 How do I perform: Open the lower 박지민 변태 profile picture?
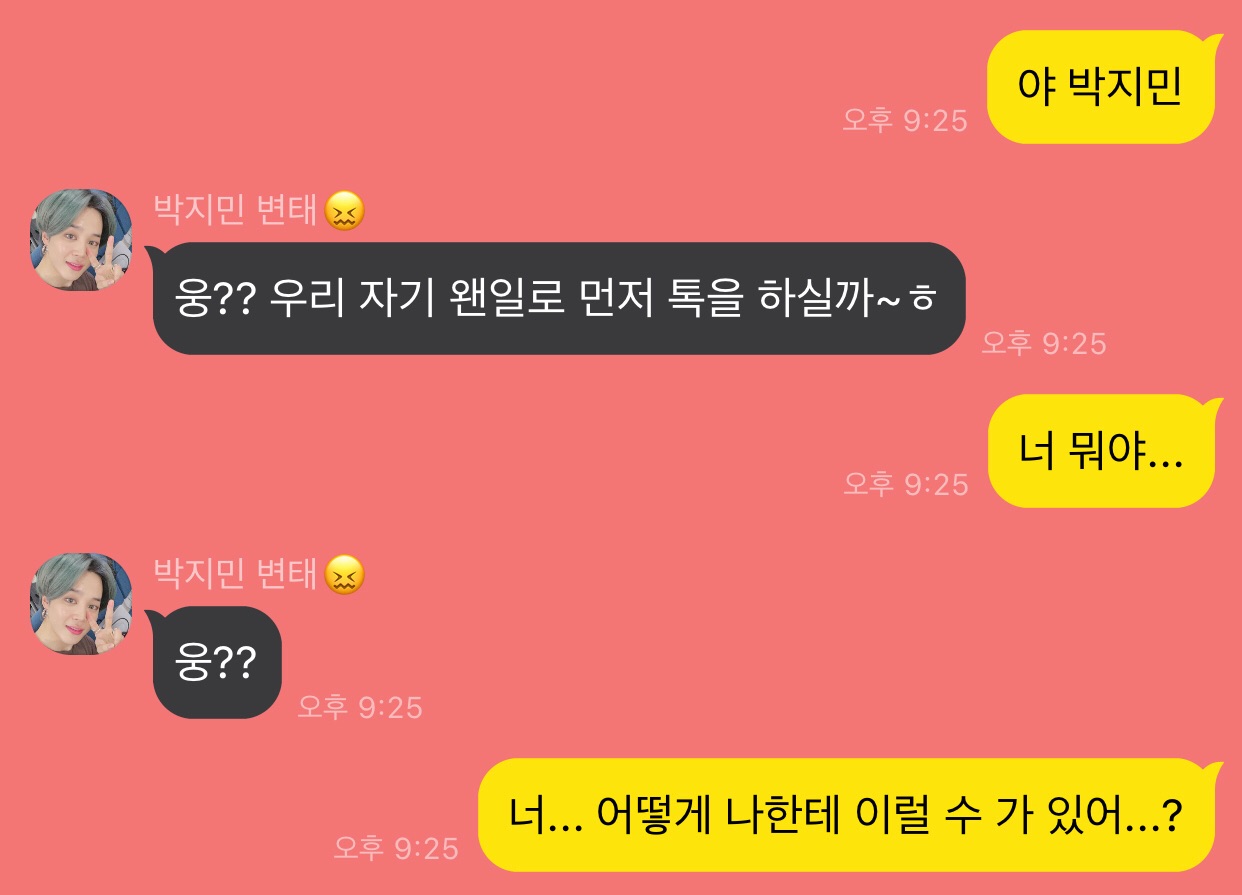pos(81,604)
